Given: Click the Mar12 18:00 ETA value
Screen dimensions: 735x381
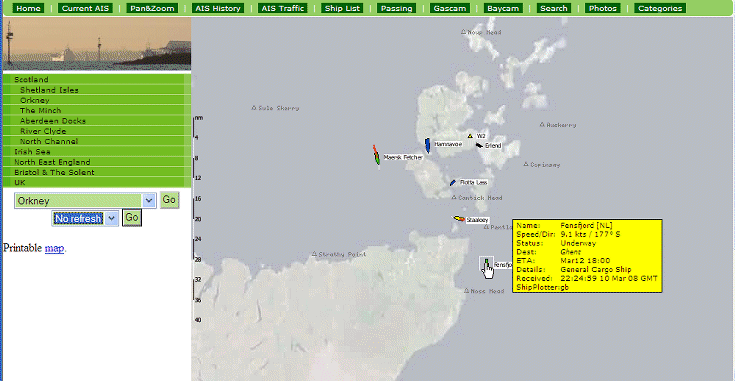Looking at the screenshot, I should [585, 261].
